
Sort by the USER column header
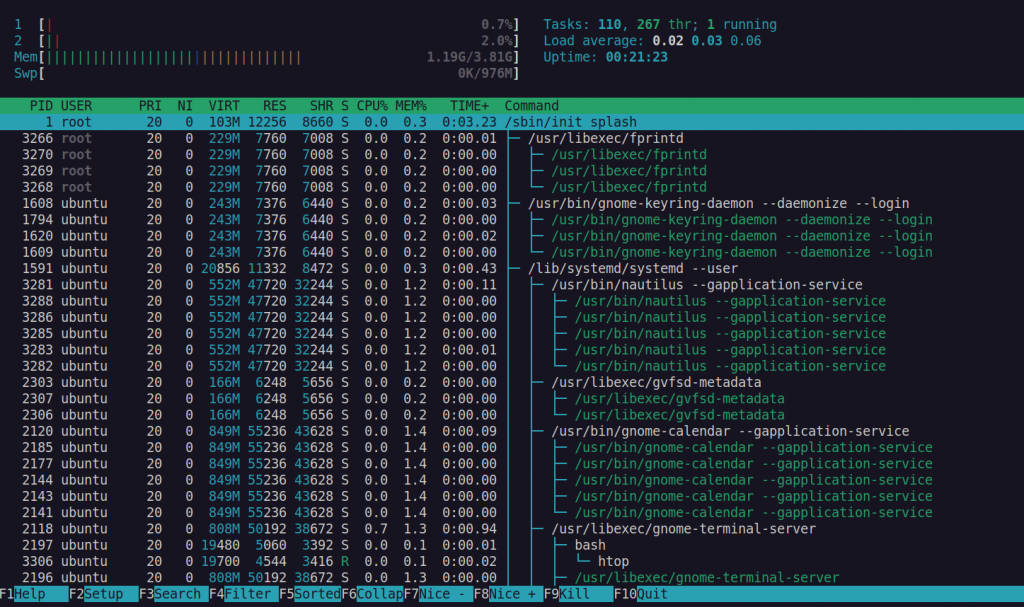tap(76, 106)
